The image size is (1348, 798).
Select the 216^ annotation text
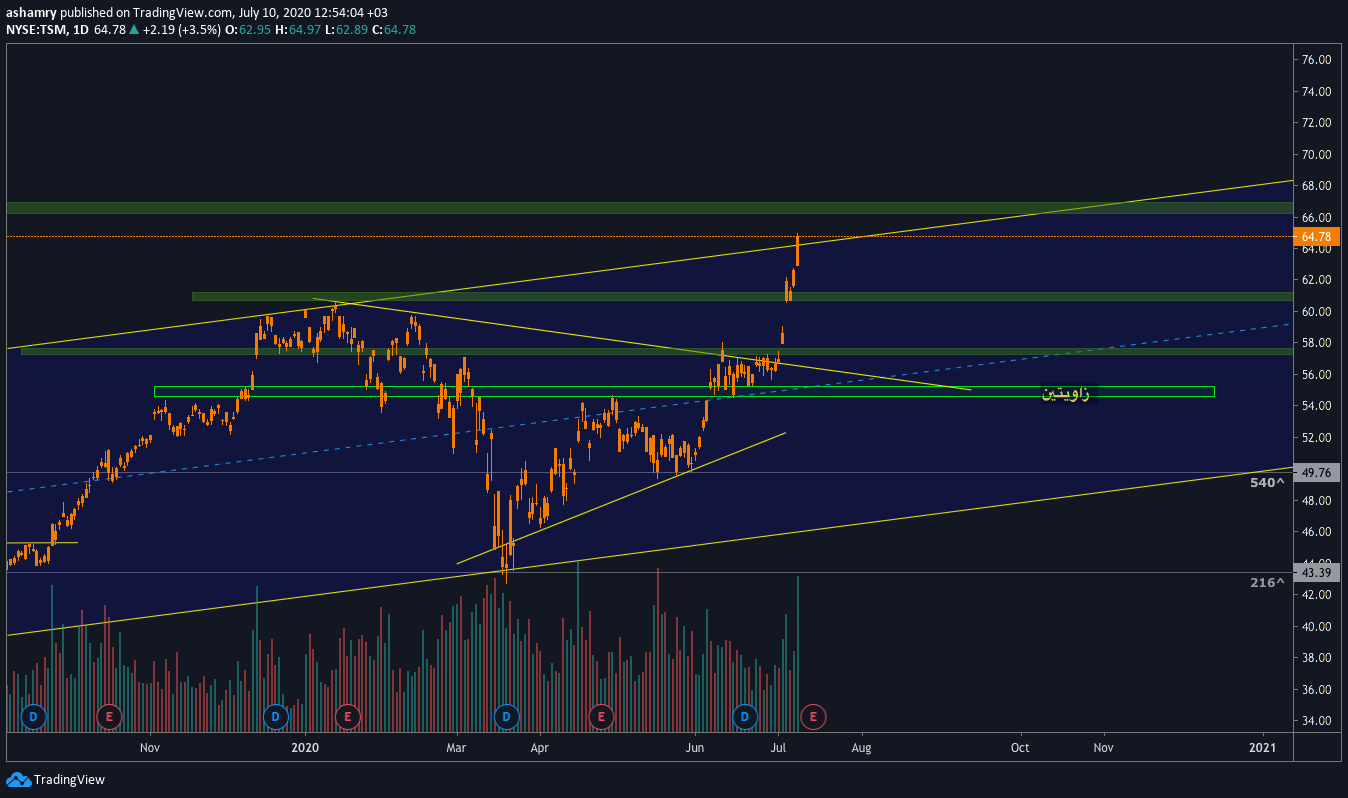(x=1266, y=582)
